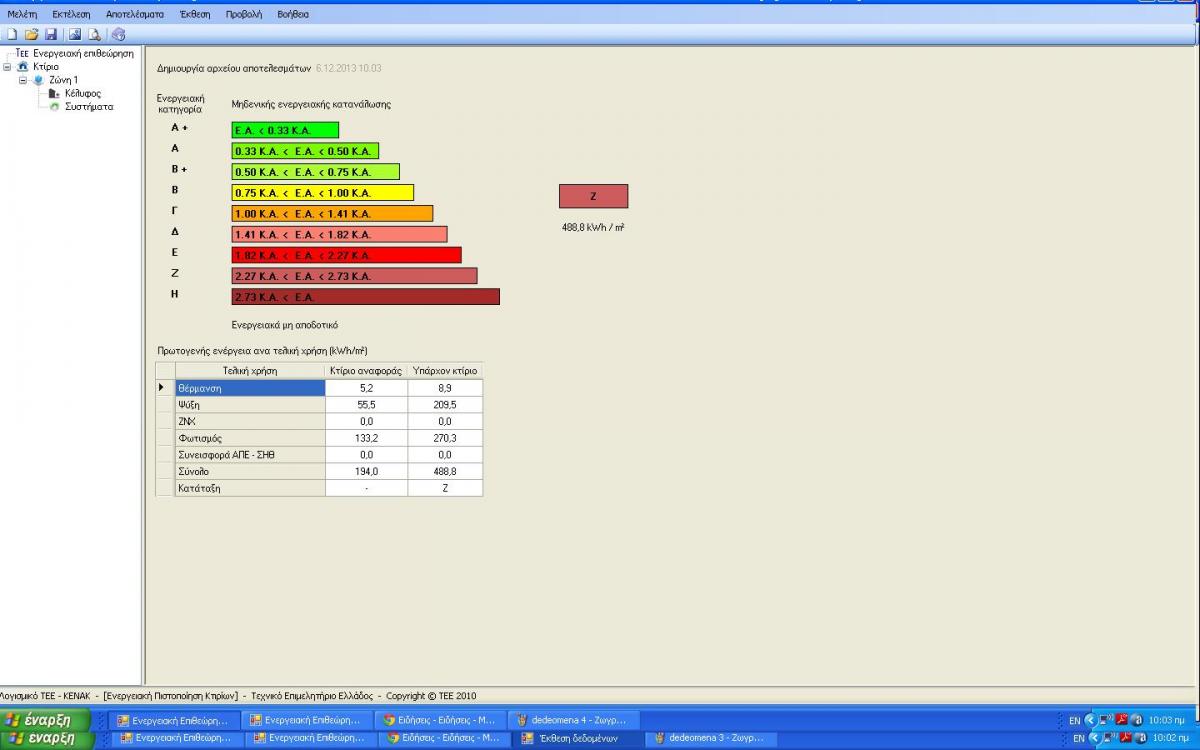Click the globe toolbar icon
This screenshot has height=750, width=1200.
tap(118, 34)
